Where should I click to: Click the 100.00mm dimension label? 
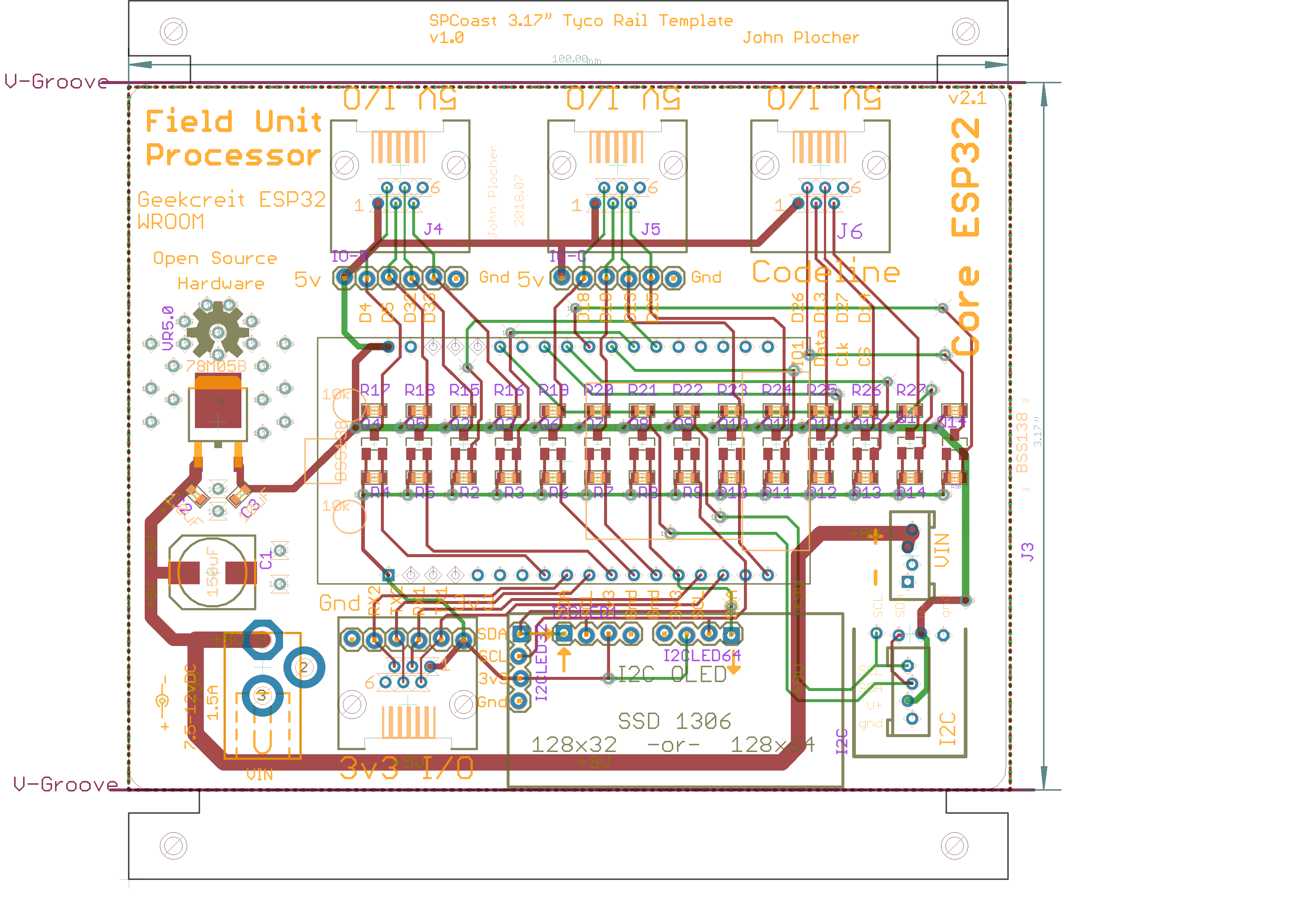[576, 59]
